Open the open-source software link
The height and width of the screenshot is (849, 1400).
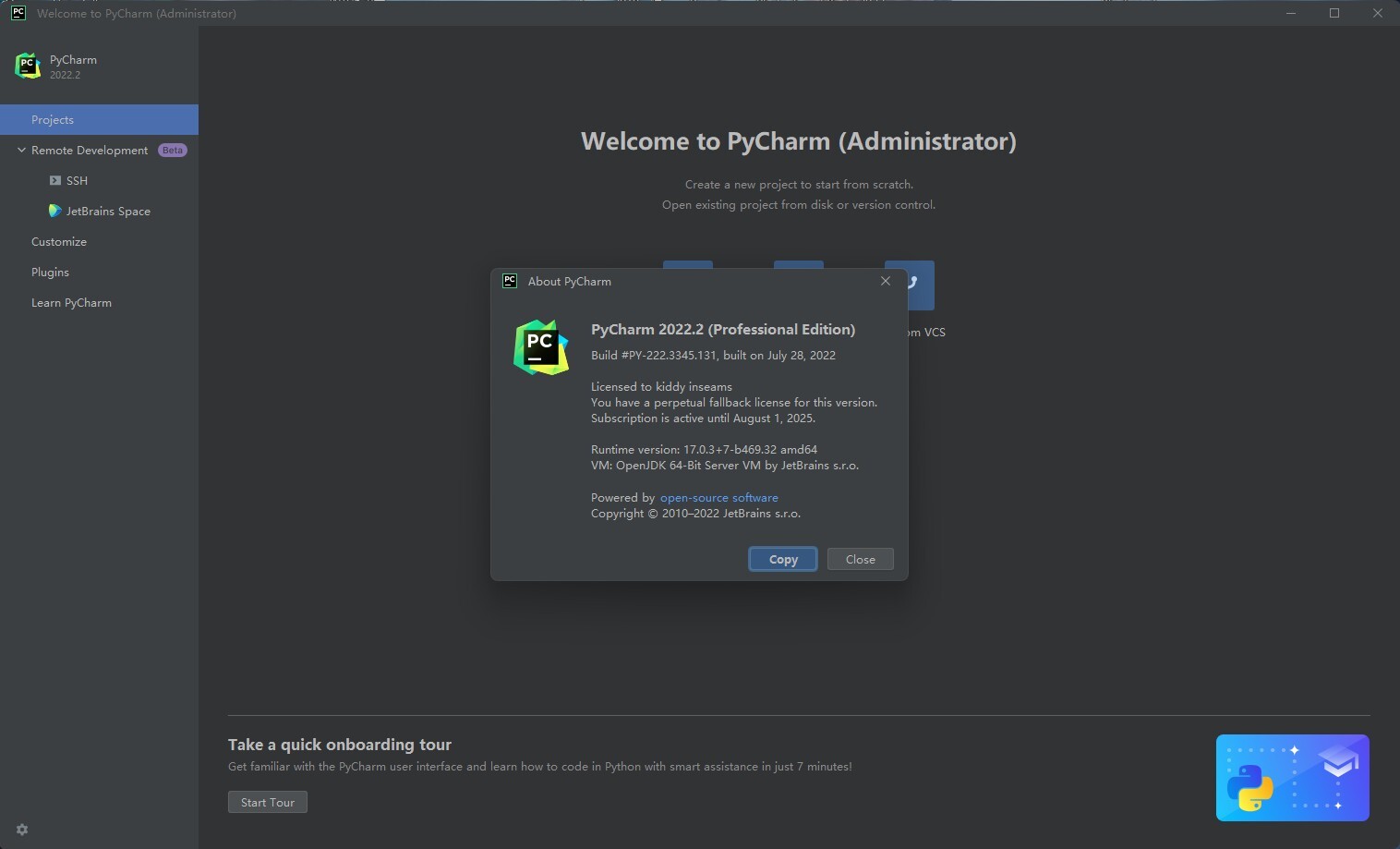click(x=718, y=497)
